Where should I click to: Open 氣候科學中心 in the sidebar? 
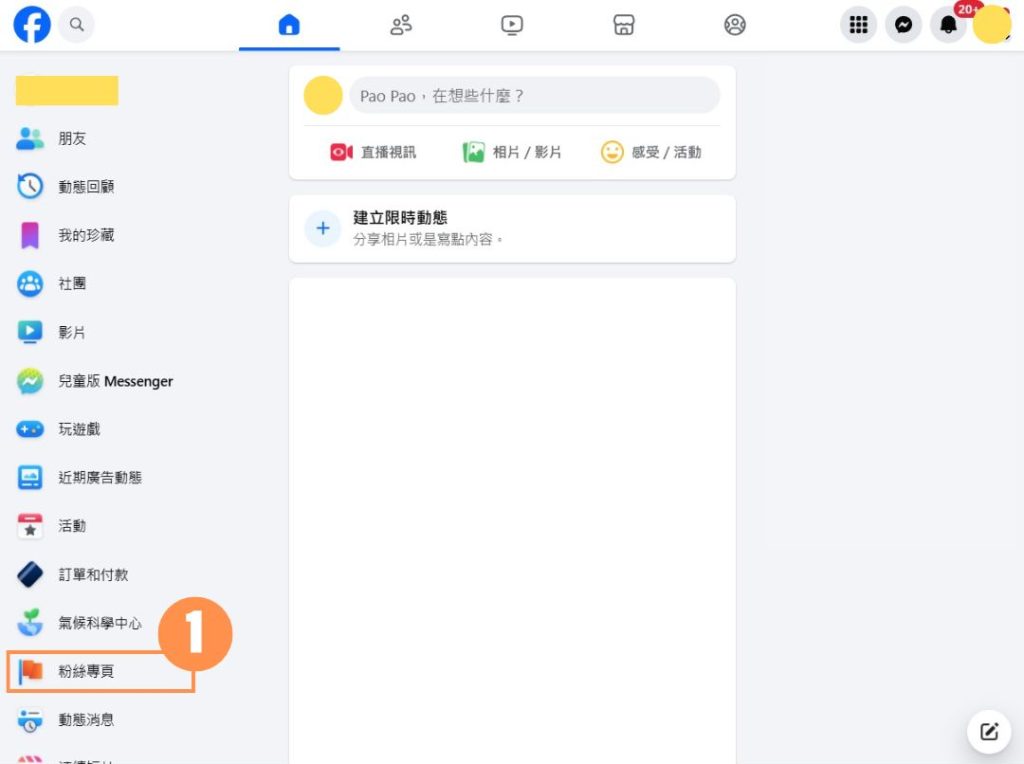click(99, 623)
